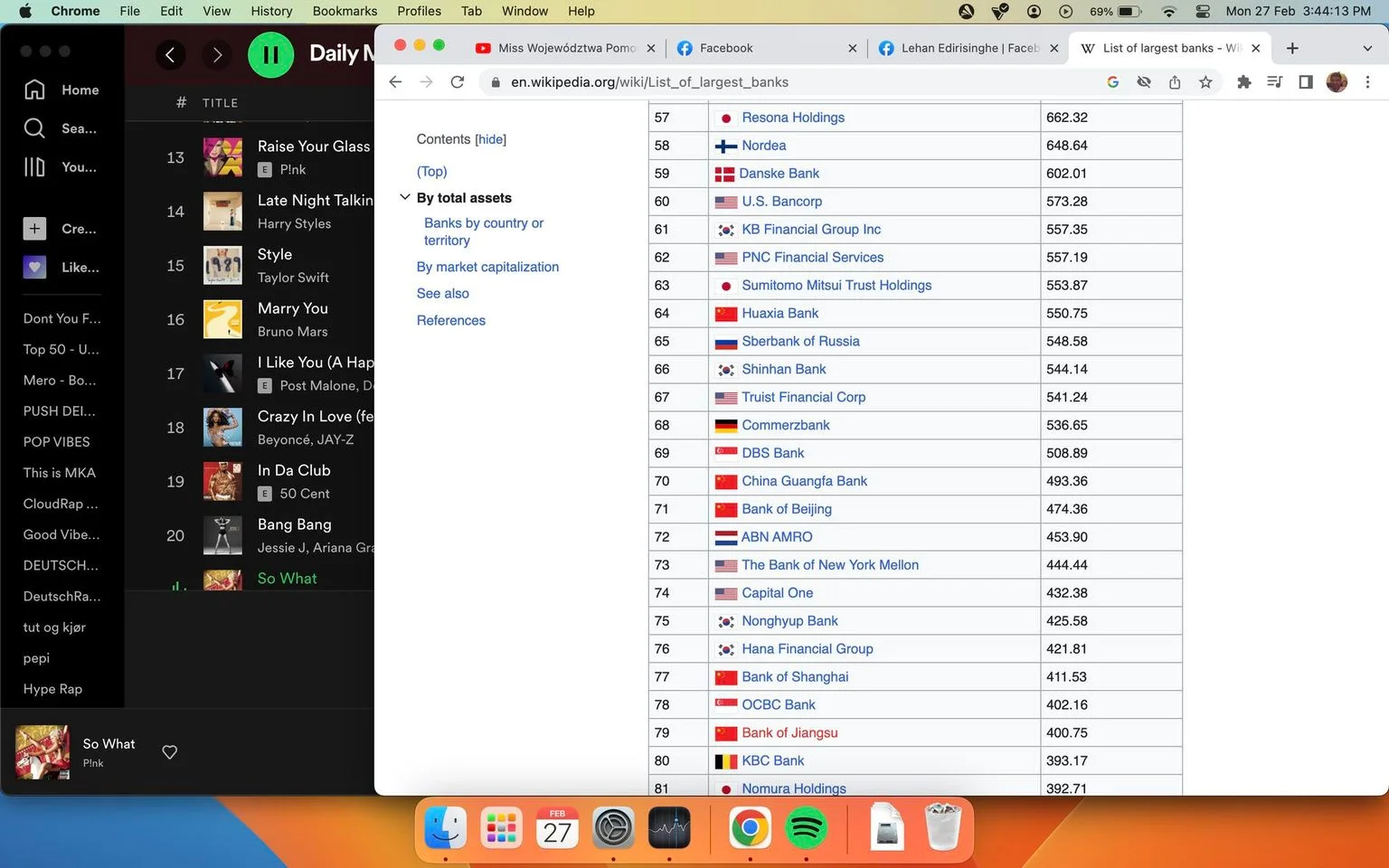The width and height of the screenshot is (1389, 868).
Task: Collapse the By total assets section
Action: click(405, 197)
